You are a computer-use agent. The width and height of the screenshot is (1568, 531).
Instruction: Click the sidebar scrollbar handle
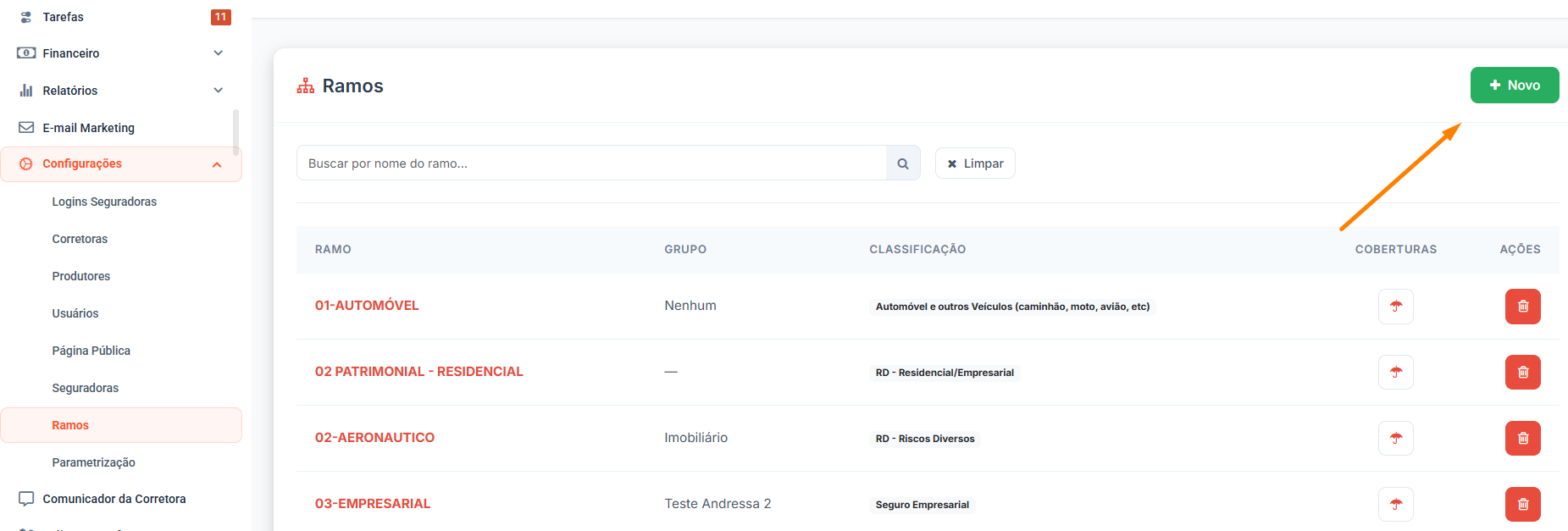click(235, 131)
